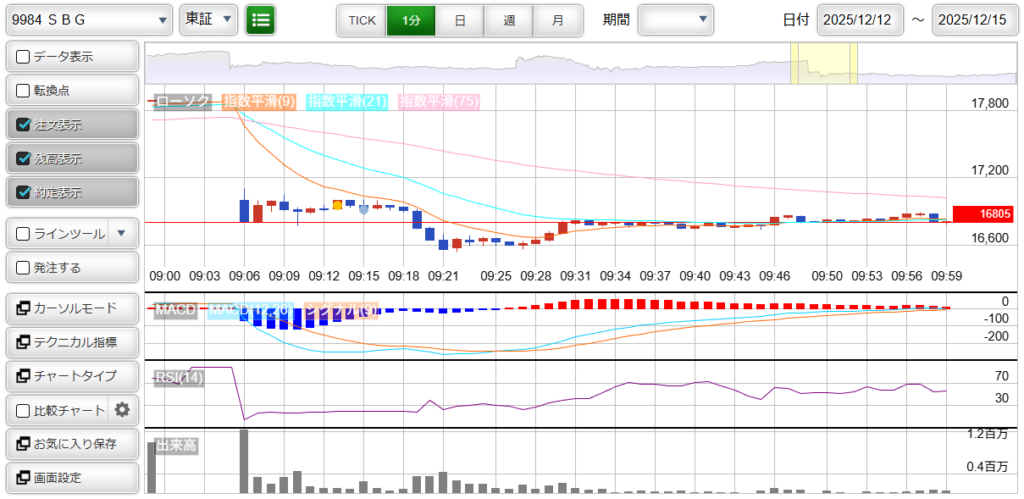Save chart with お気に入り保存

(x=70, y=443)
